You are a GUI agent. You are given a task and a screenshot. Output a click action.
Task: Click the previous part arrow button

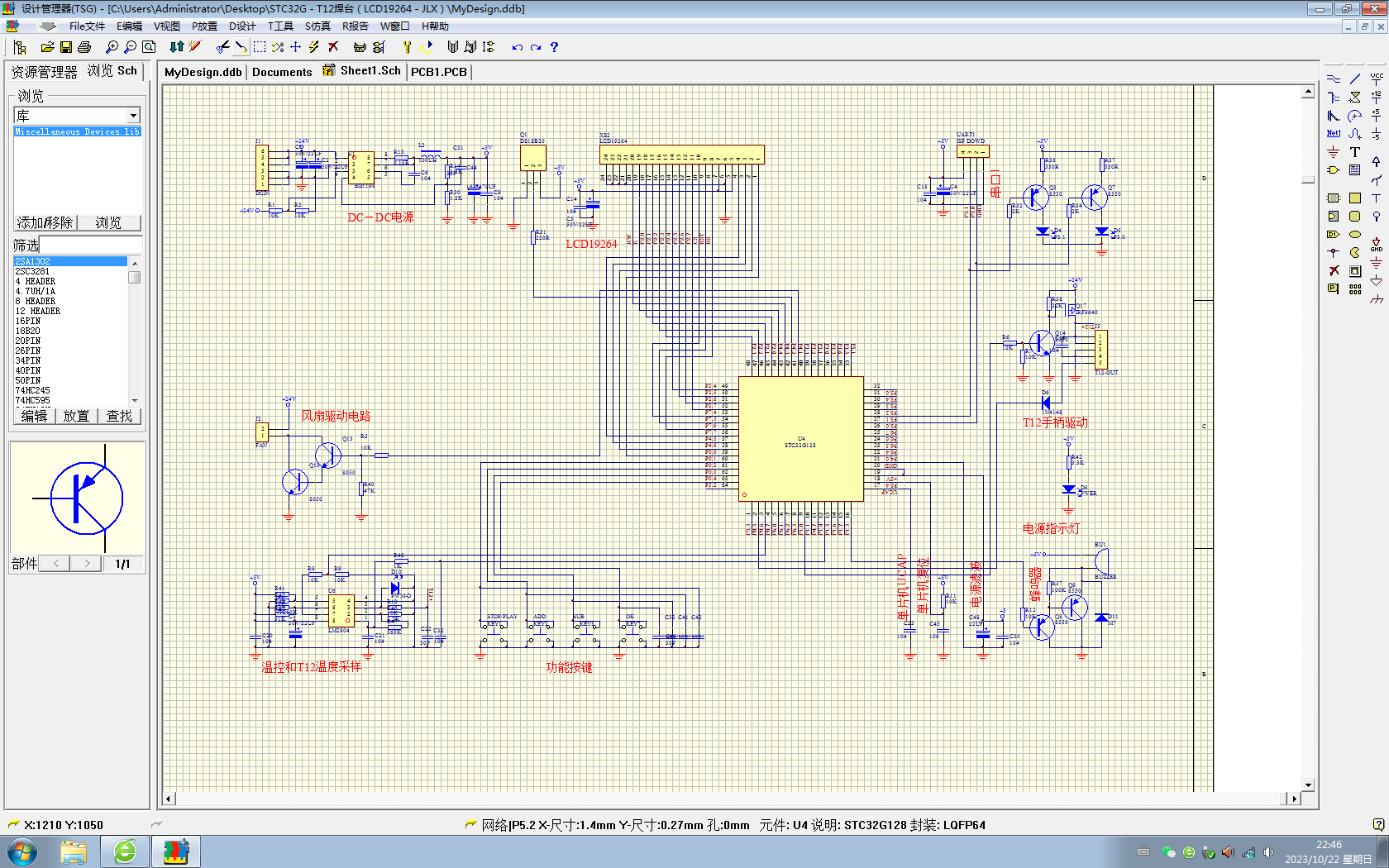pyautogui.click(x=55, y=563)
